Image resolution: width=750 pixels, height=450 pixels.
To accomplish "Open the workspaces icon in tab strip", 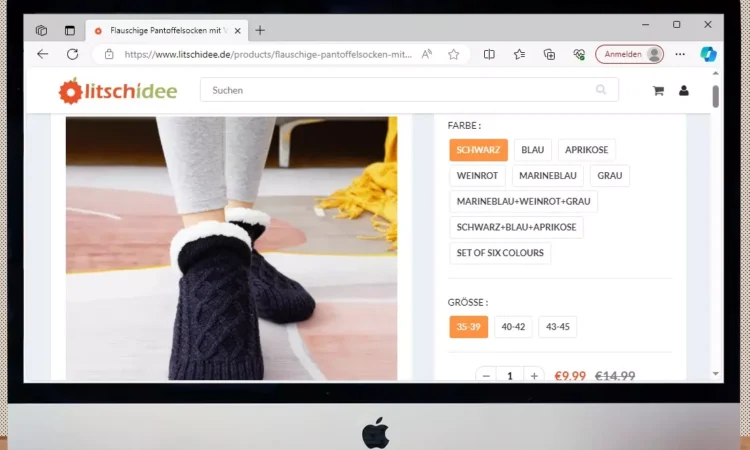I will click(x=41, y=31).
